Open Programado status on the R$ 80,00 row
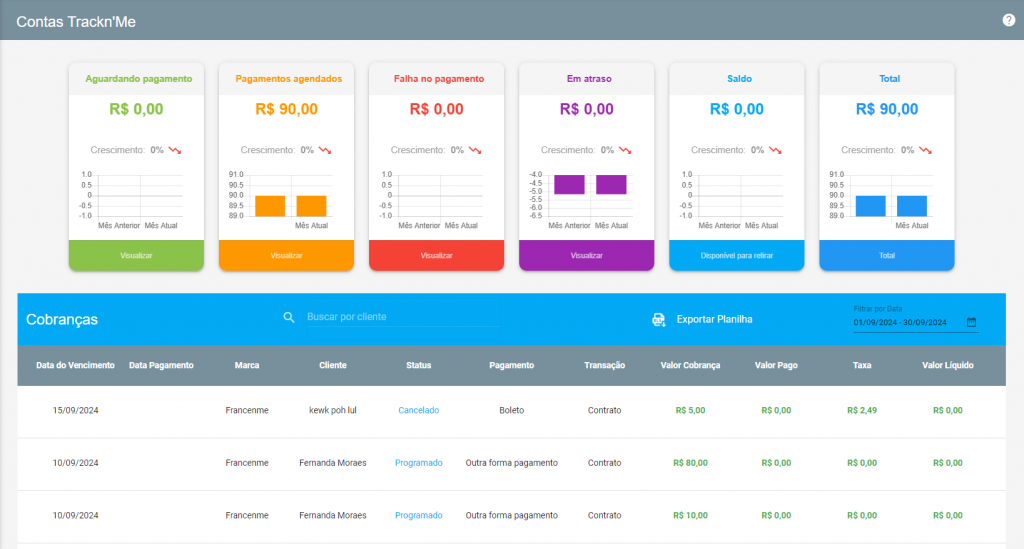 point(419,463)
